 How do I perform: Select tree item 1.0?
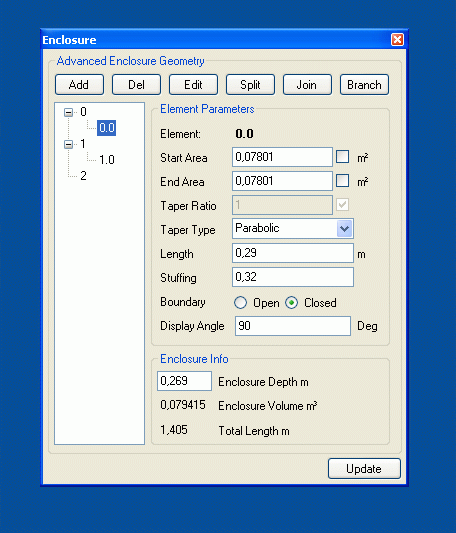point(106,160)
